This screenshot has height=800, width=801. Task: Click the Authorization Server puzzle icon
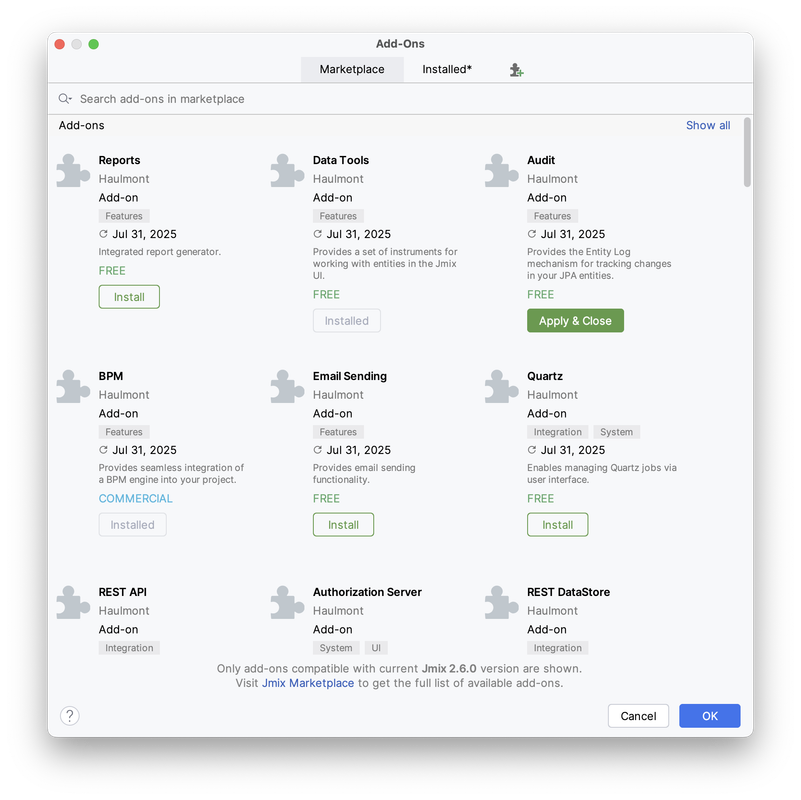(287, 603)
